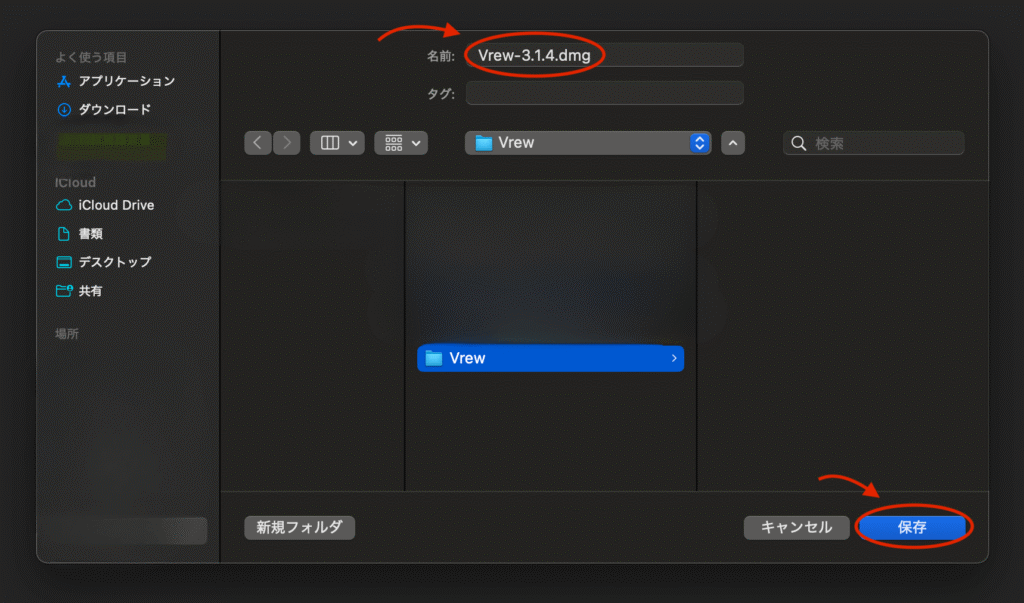1024x603 pixels.
Task: Collapse the dialog with the chevron-up button
Action: pos(733,142)
